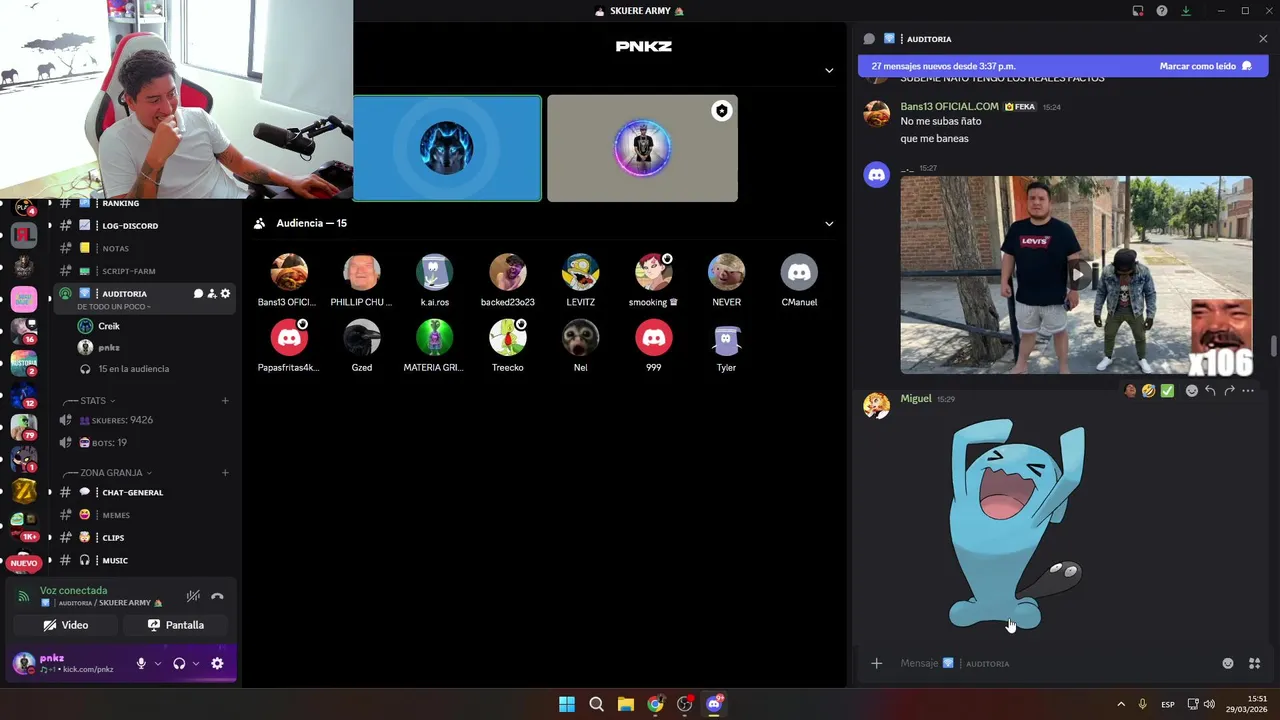Select the blue wolf speaker tile
The width and height of the screenshot is (1280, 720).
click(447, 148)
